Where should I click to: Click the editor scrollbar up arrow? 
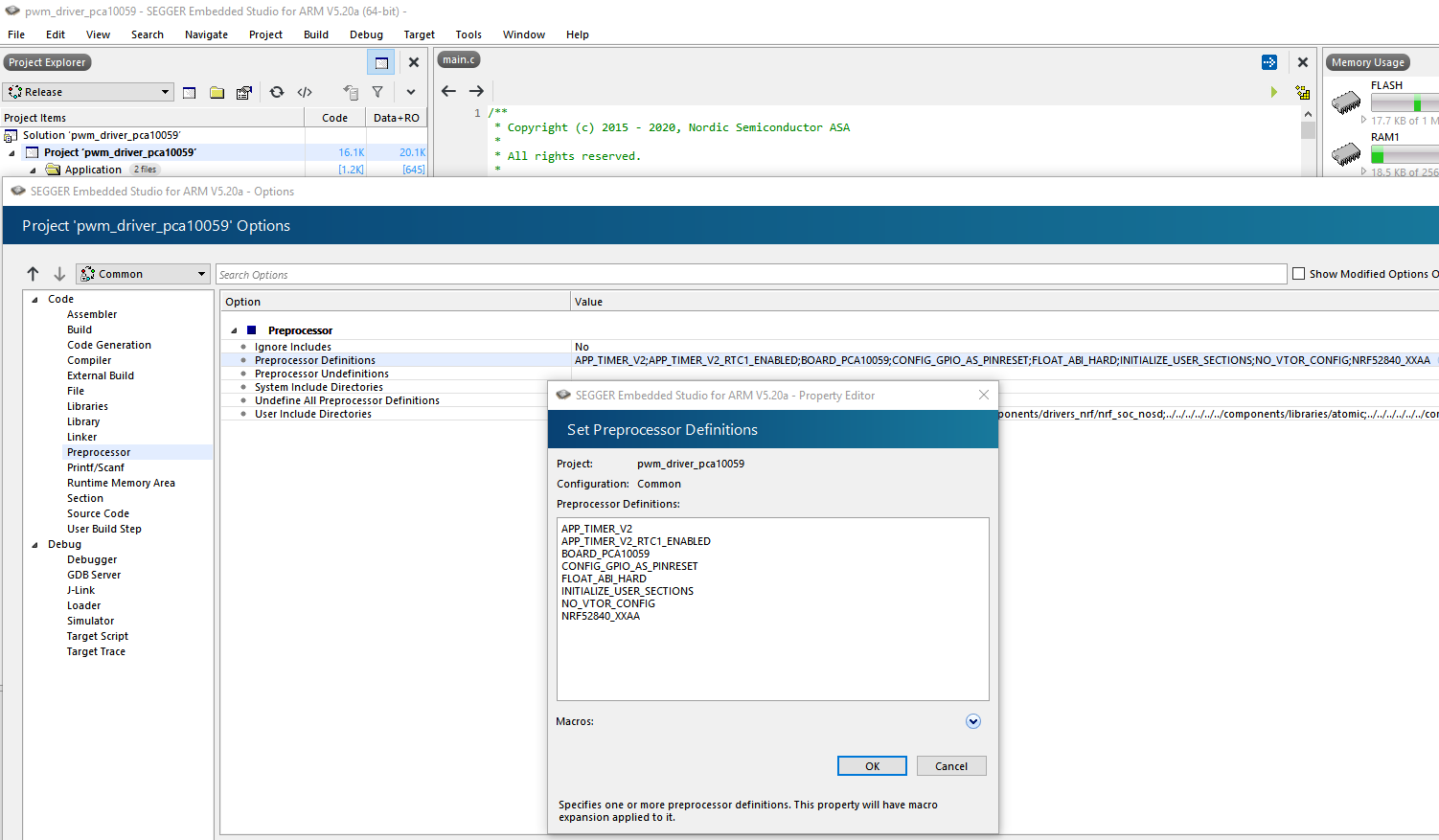pyautogui.click(x=1308, y=113)
